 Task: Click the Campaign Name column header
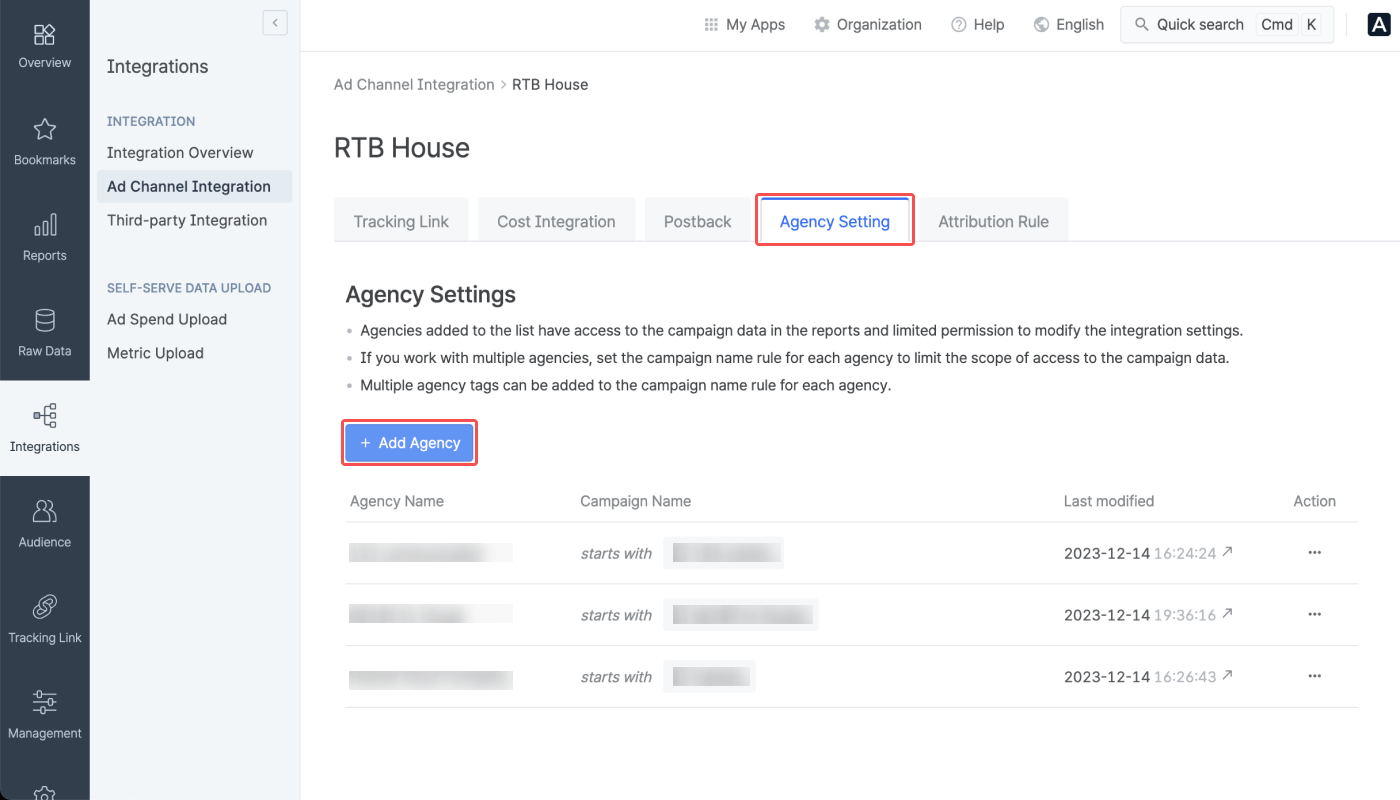pos(635,501)
